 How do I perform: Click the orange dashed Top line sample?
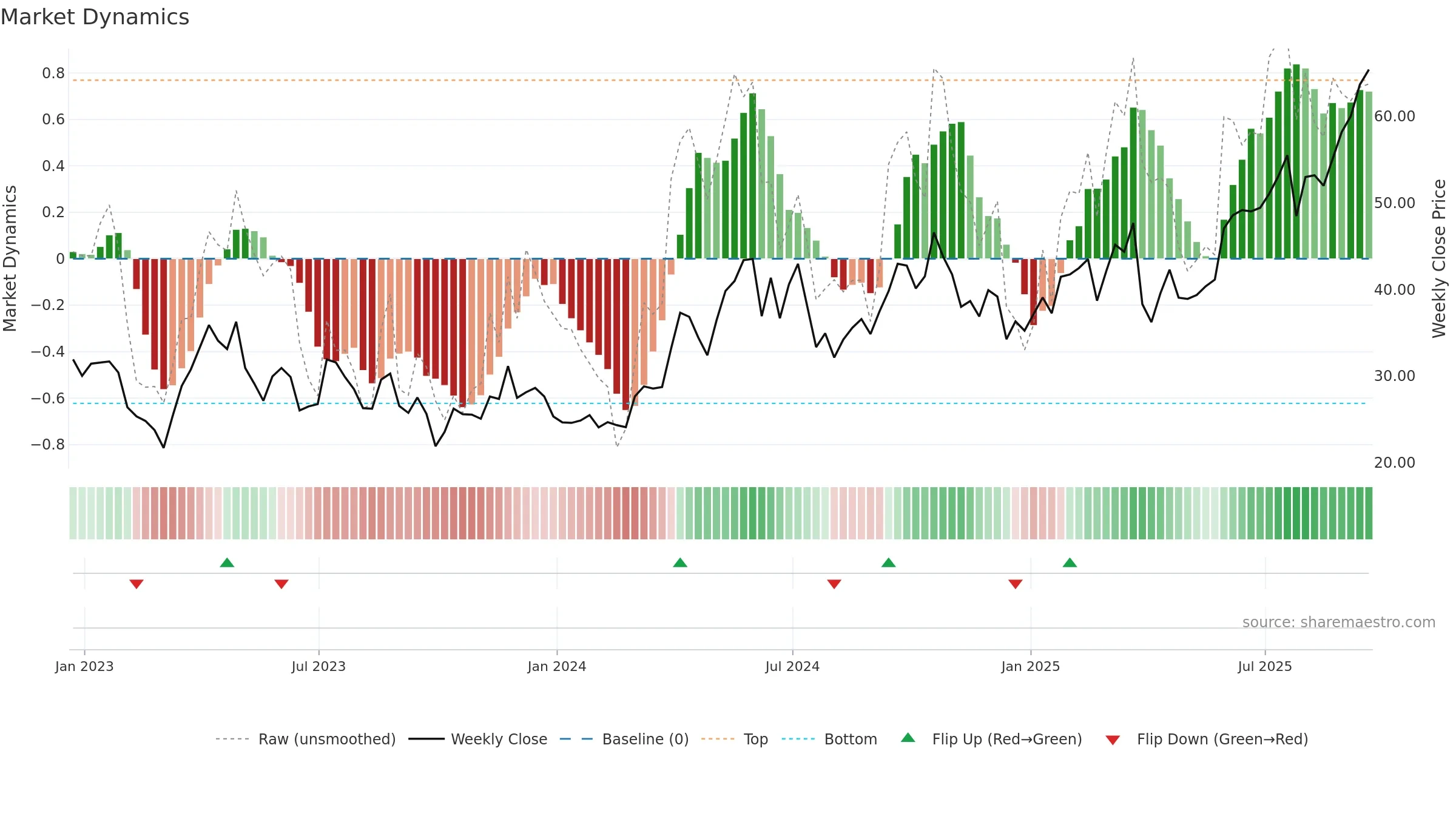coord(718,739)
